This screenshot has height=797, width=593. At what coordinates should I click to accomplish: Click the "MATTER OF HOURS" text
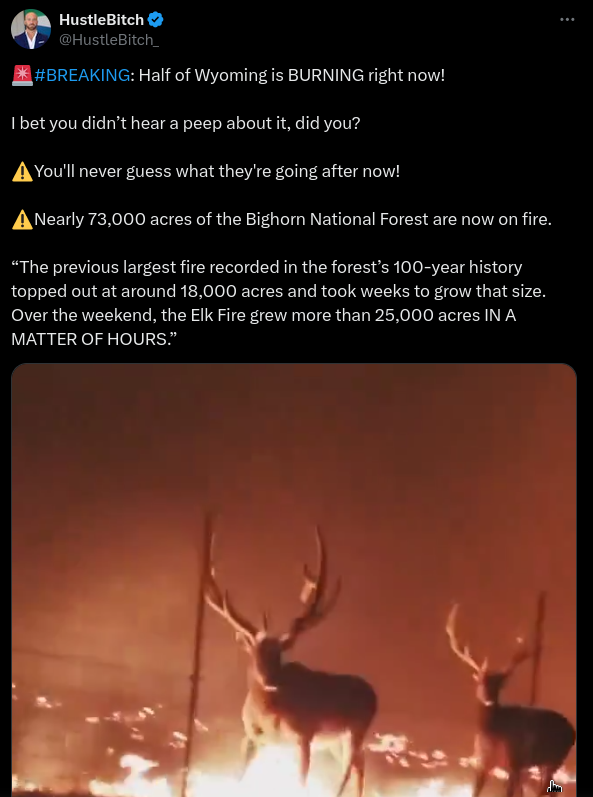(x=97, y=339)
